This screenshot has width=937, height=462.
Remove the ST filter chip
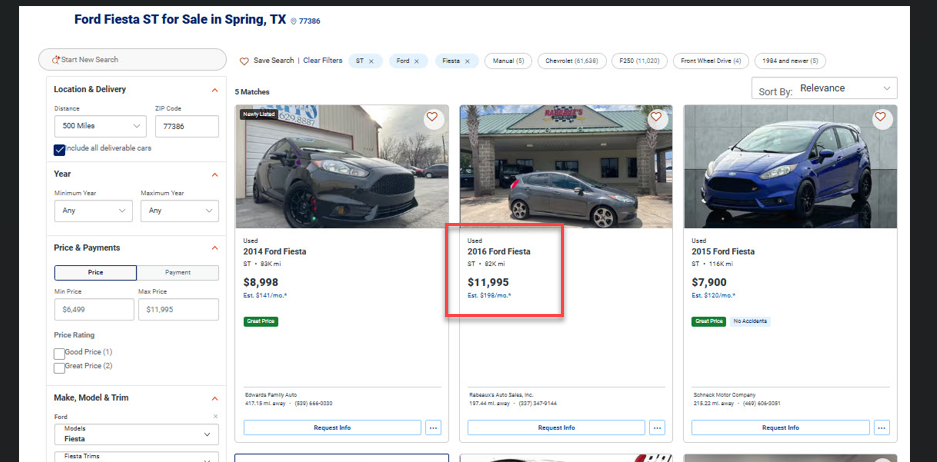click(x=371, y=61)
